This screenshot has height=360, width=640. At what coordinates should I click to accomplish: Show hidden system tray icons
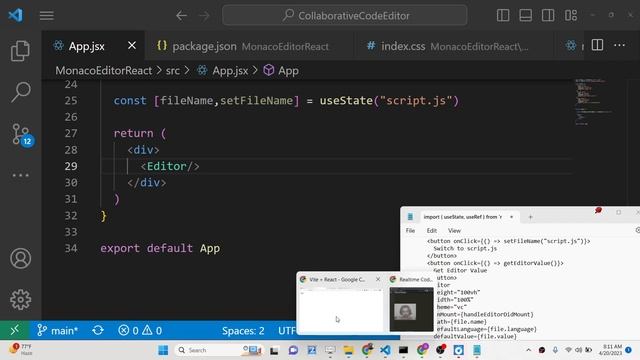(529, 350)
